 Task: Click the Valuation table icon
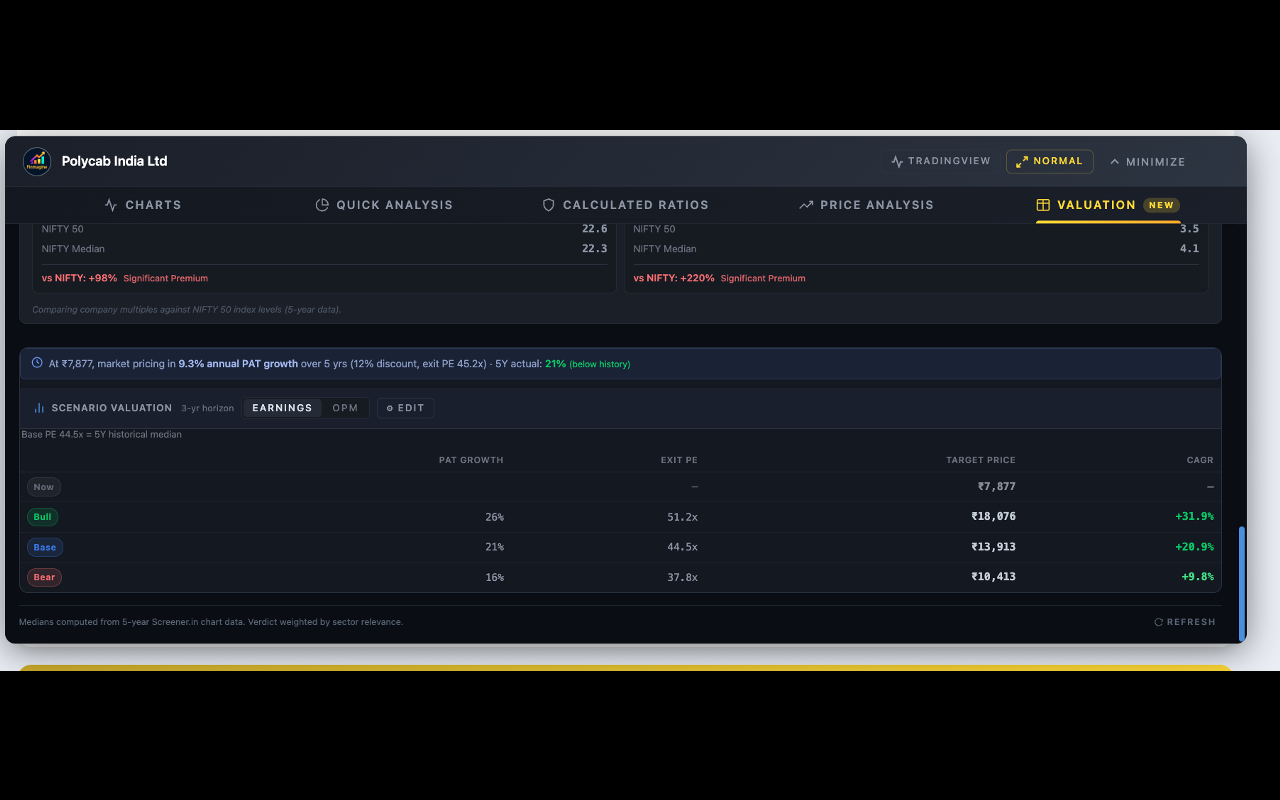coord(1043,205)
